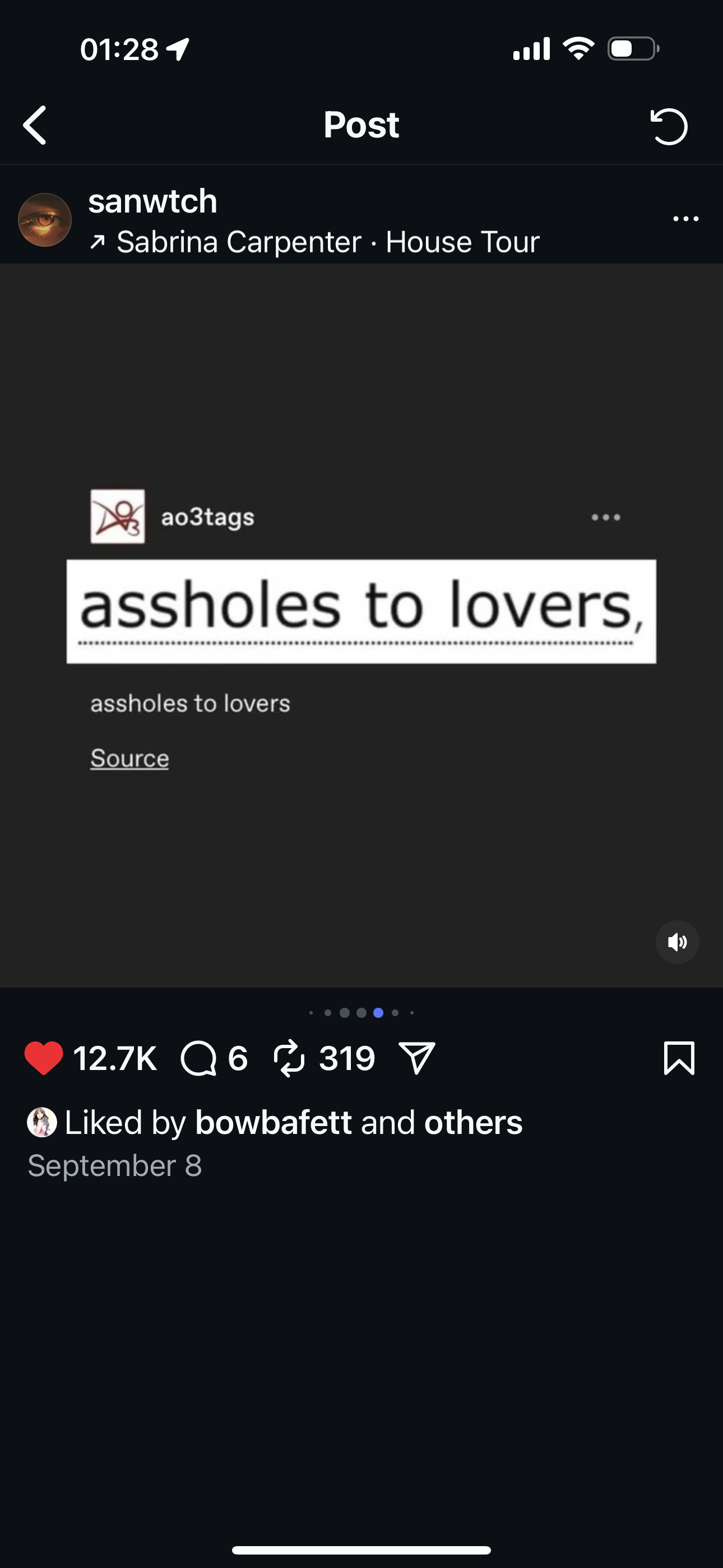Open the post options three-dot menu

[686, 219]
